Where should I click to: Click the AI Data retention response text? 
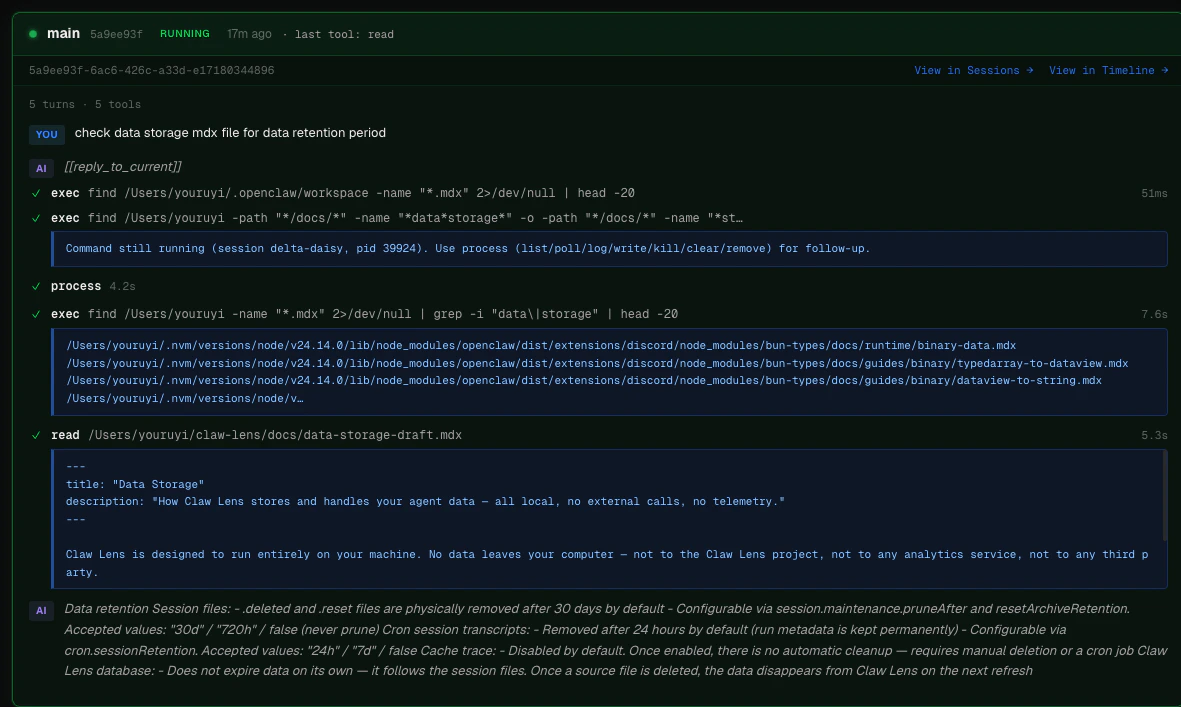click(x=615, y=639)
